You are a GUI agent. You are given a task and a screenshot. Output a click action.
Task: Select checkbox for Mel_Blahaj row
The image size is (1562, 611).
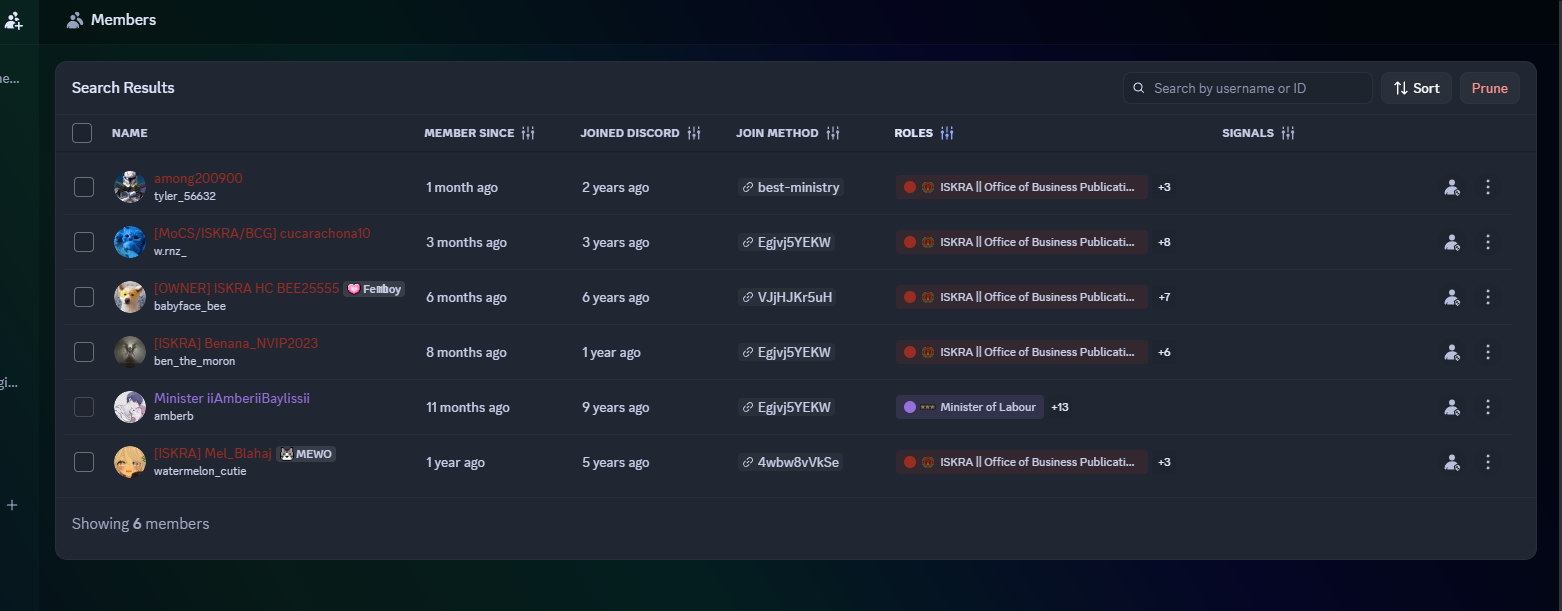[x=84, y=462]
